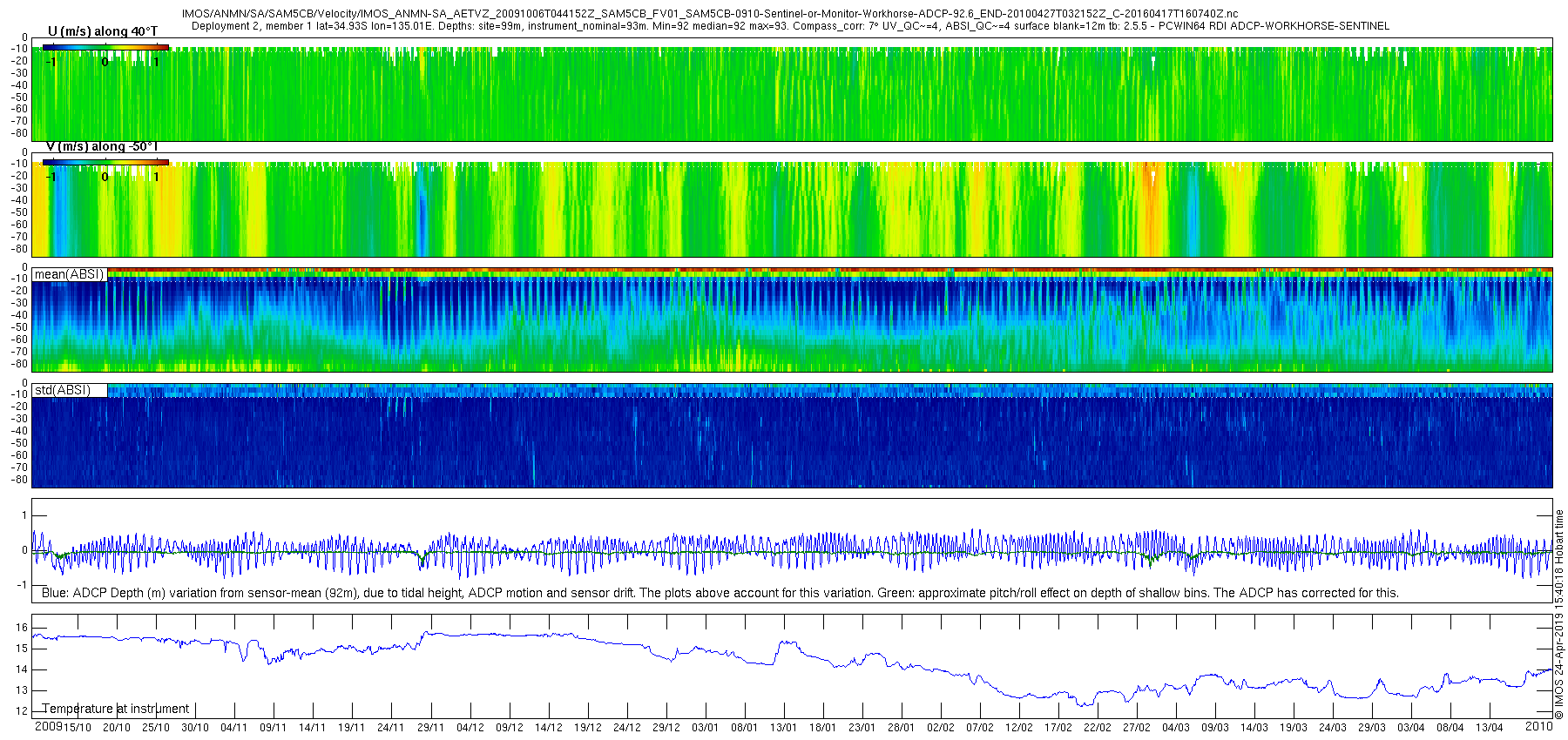Click the U velocity colorbar scale
The height and width of the screenshot is (740, 1568).
tap(105, 47)
